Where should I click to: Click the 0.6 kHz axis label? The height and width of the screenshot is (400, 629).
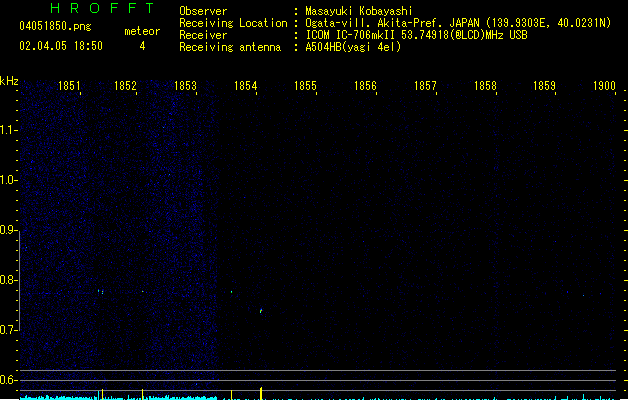pos(7,380)
